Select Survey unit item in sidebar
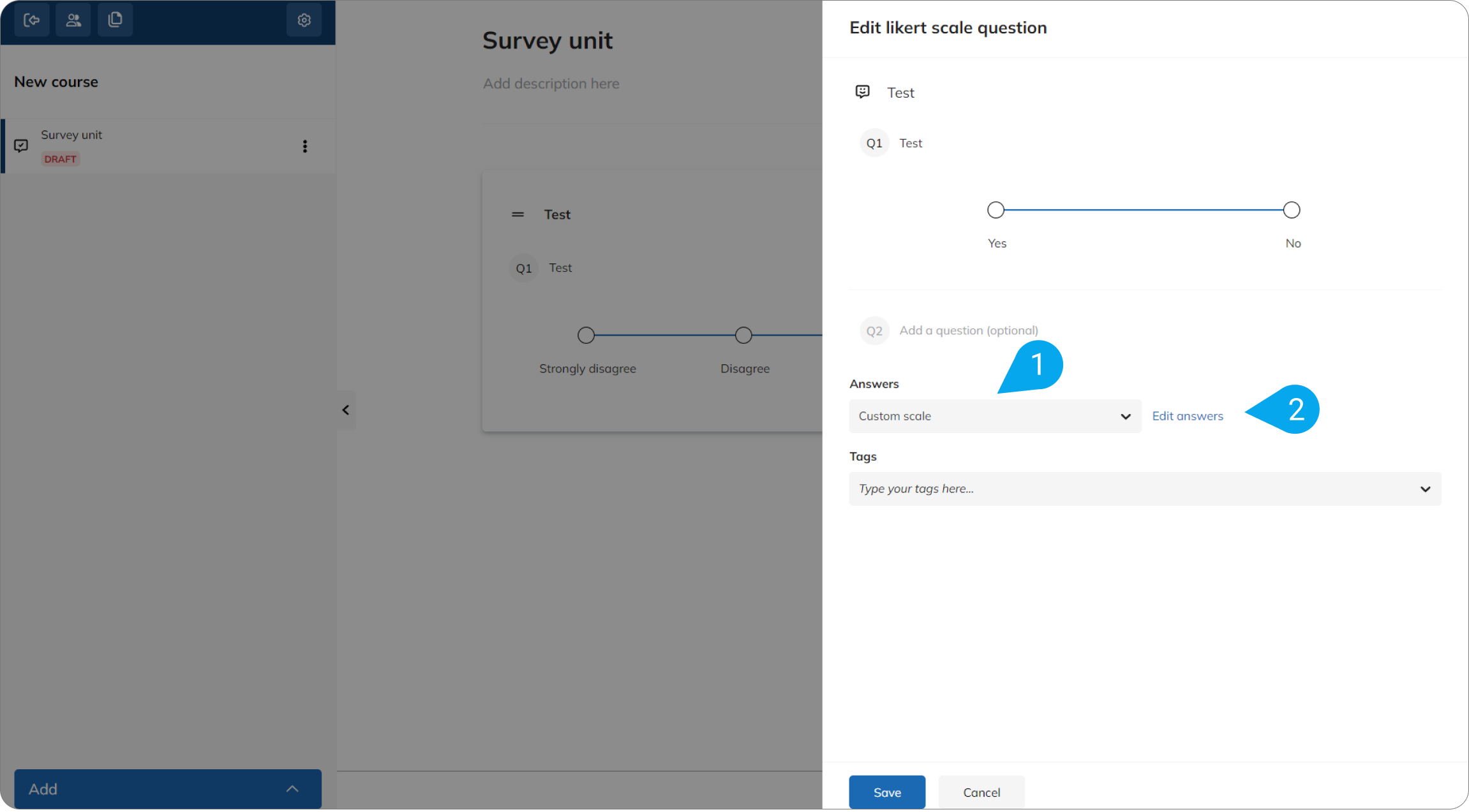Screen dimensions: 1469x812 coord(168,146)
